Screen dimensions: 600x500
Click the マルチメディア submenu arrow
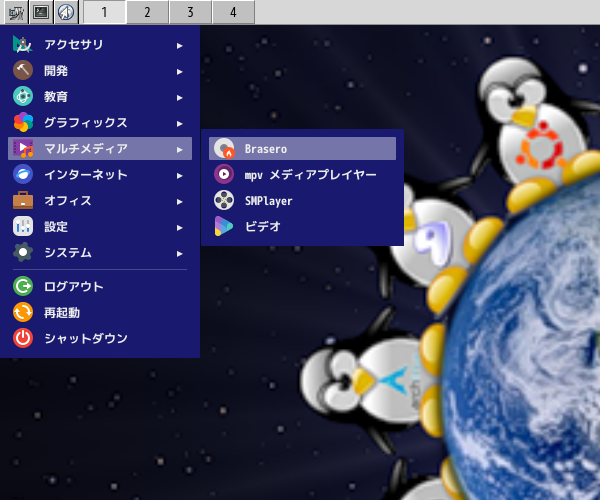tap(179, 150)
